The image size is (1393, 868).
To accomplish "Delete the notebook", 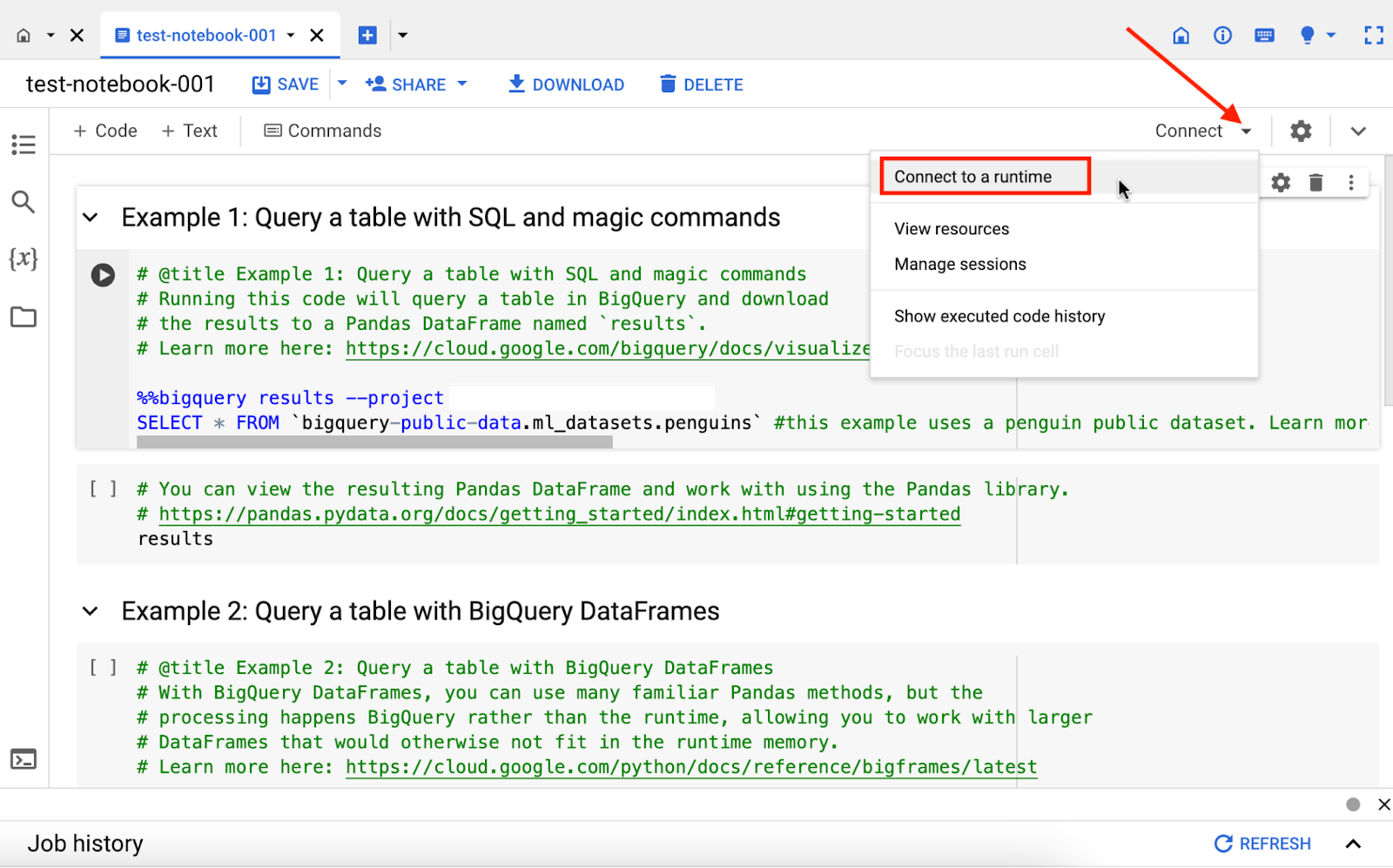I will pyautogui.click(x=702, y=84).
